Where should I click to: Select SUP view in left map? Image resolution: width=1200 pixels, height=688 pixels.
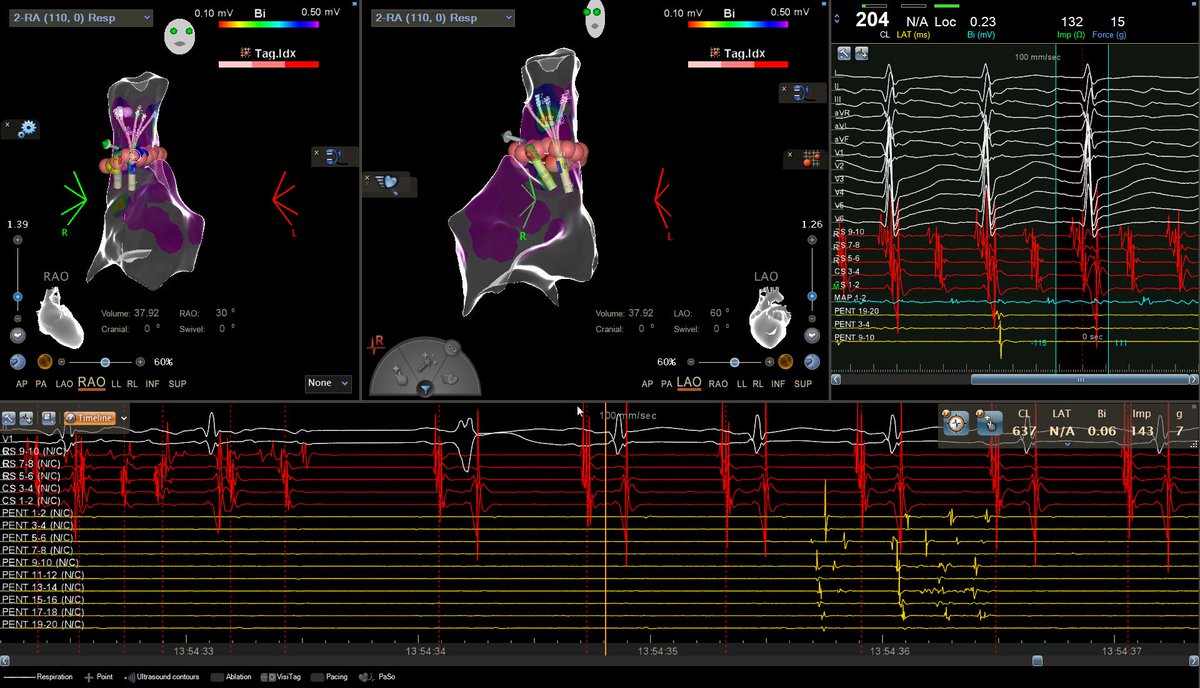(177, 383)
